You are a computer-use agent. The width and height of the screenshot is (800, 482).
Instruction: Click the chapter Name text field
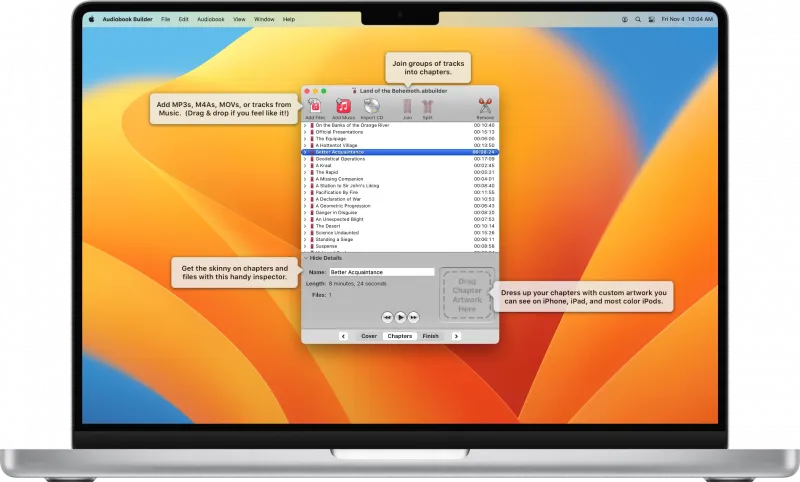382,272
